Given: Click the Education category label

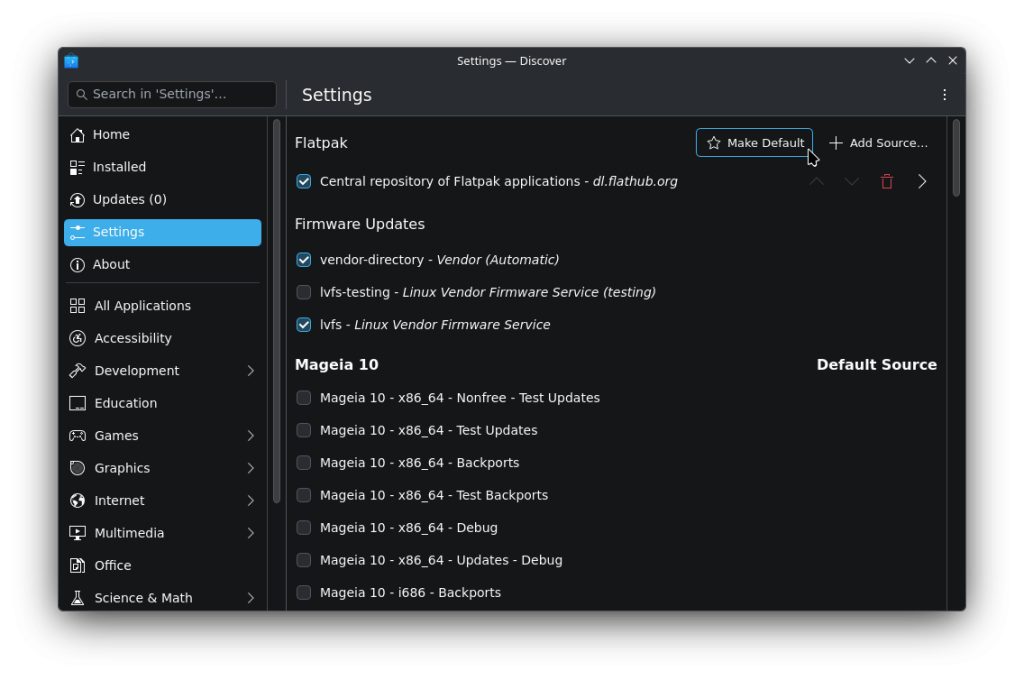Looking at the screenshot, I should [125, 403].
